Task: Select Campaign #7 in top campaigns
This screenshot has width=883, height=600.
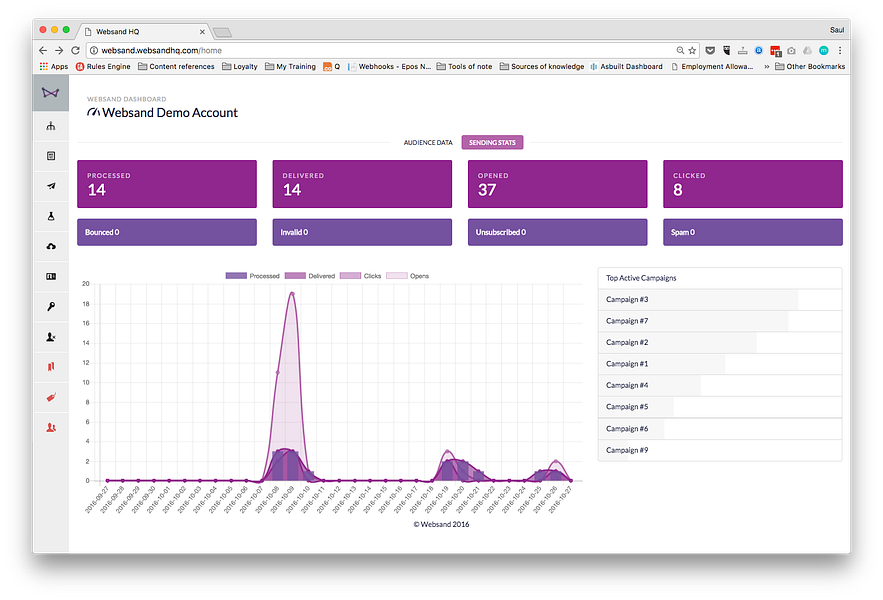Action: tap(720, 321)
